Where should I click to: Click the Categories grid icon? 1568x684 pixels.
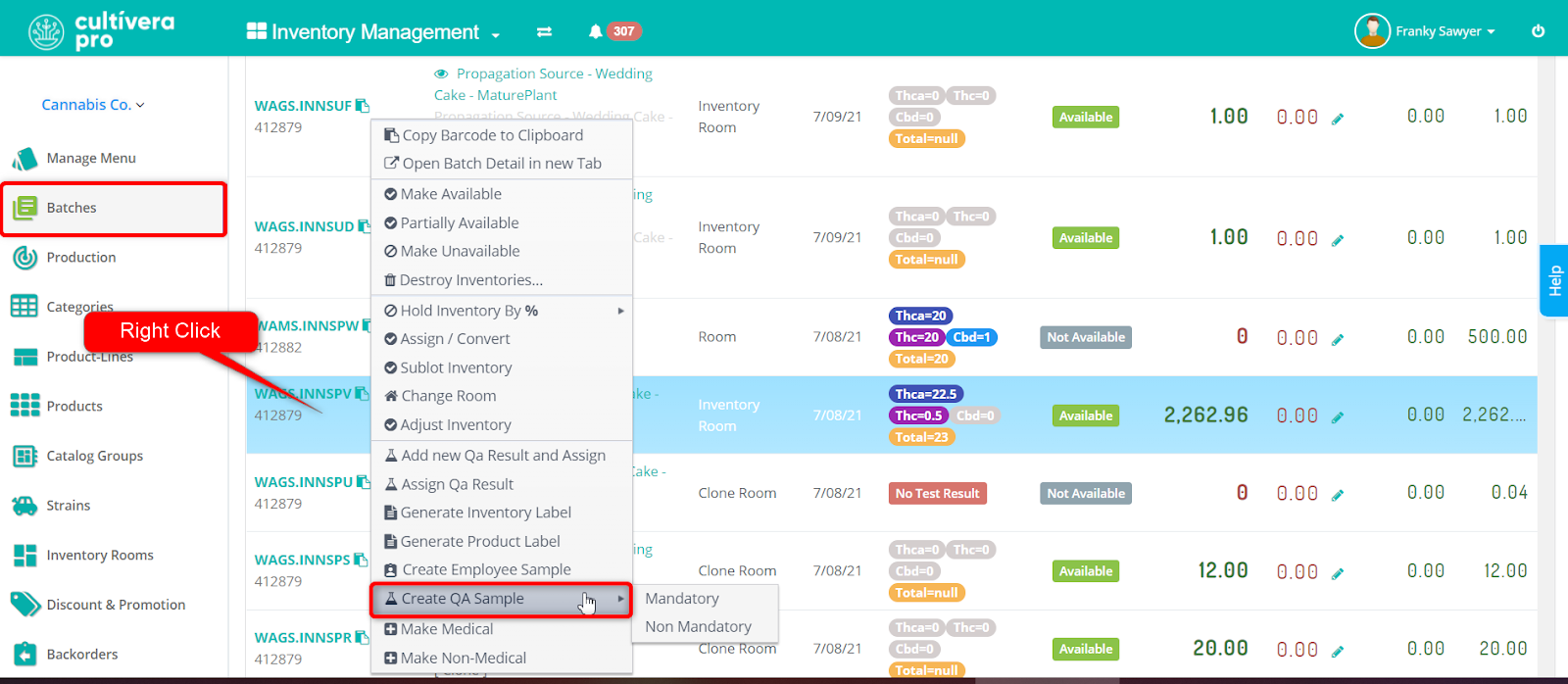tap(24, 307)
